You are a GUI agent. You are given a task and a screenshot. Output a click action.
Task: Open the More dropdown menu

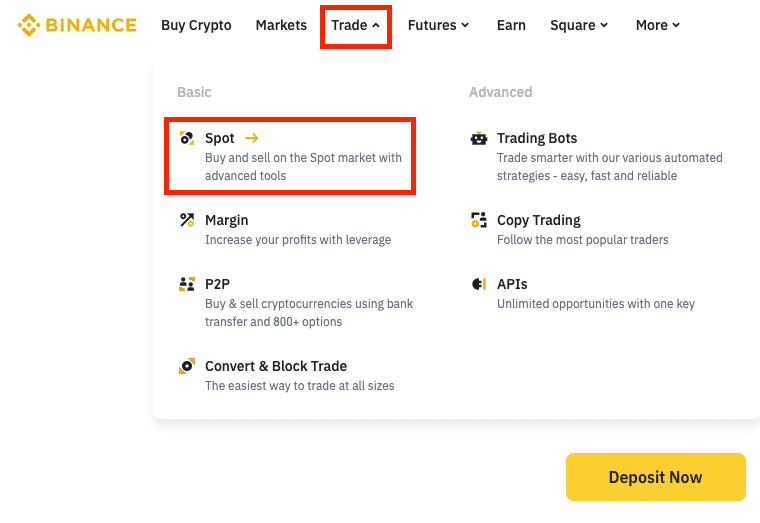pyautogui.click(x=658, y=25)
